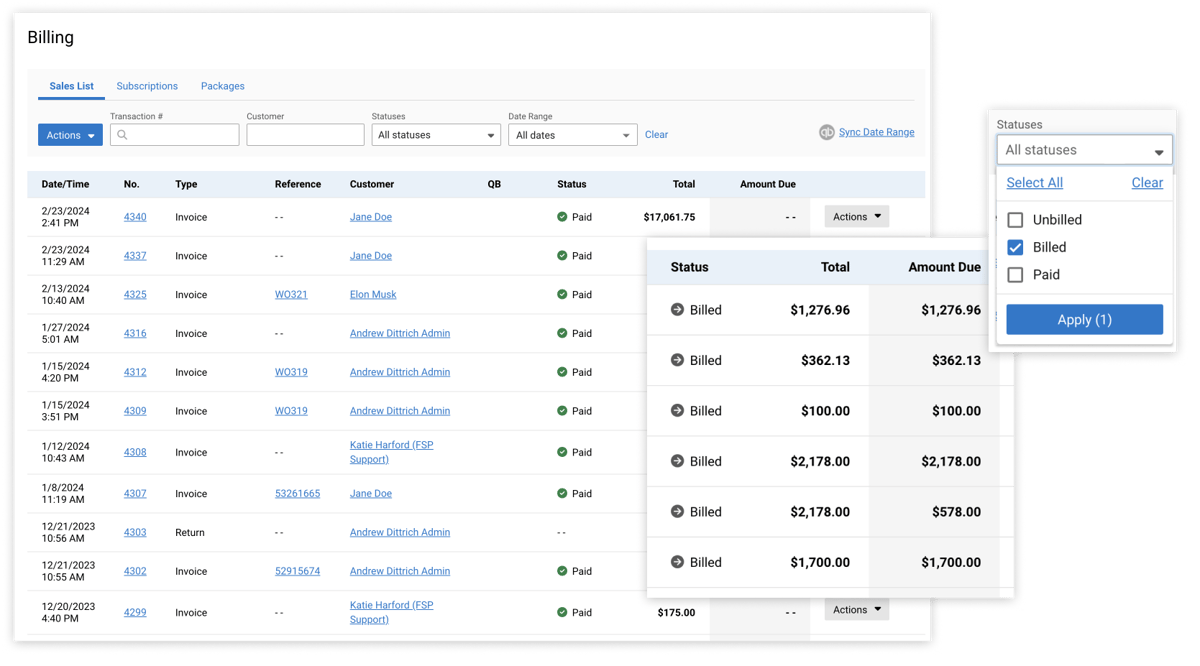Click the $2,178.00 total with $578.00 due
1200x666 pixels.
(820, 512)
